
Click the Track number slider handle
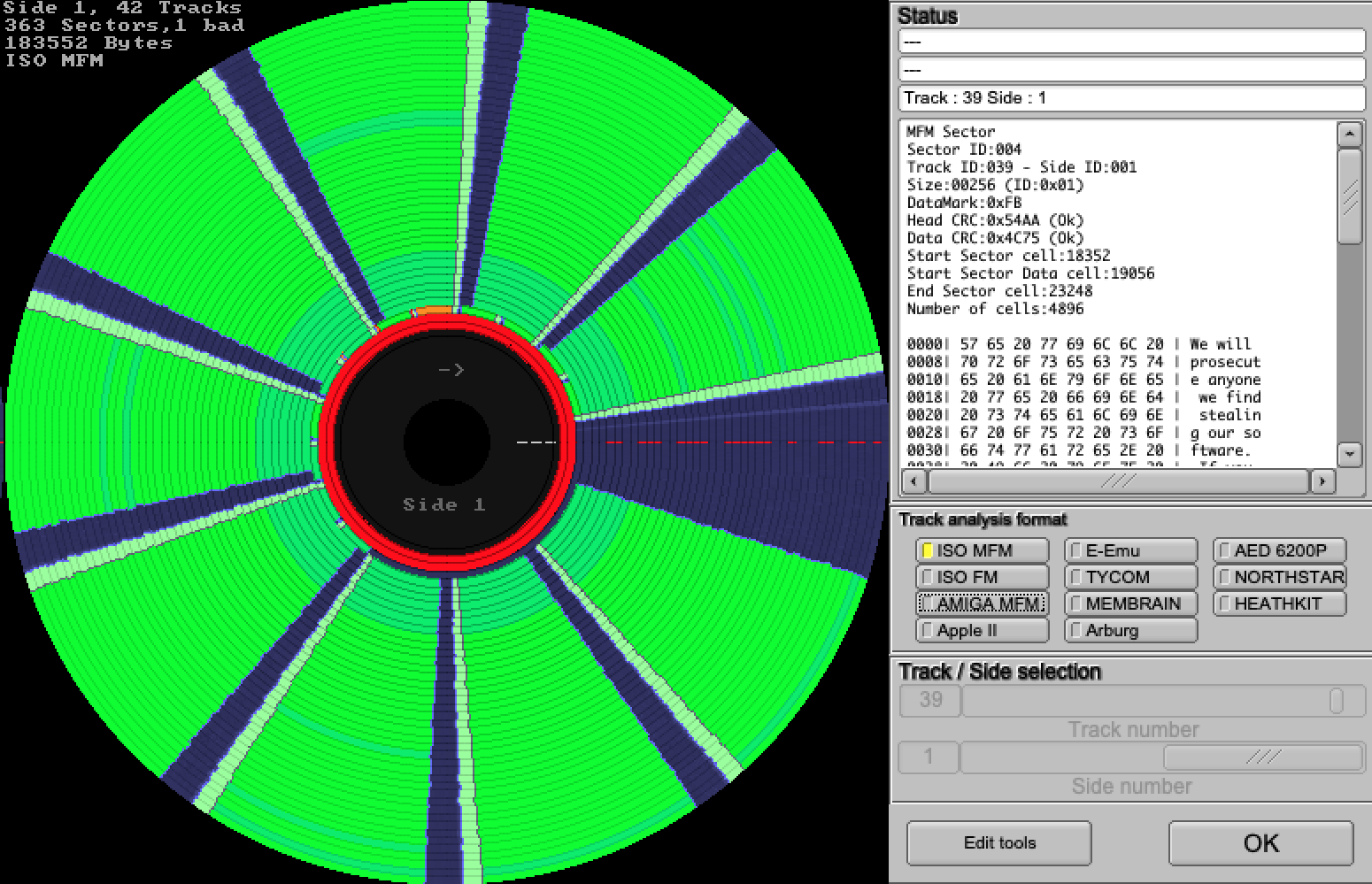pos(1336,701)
